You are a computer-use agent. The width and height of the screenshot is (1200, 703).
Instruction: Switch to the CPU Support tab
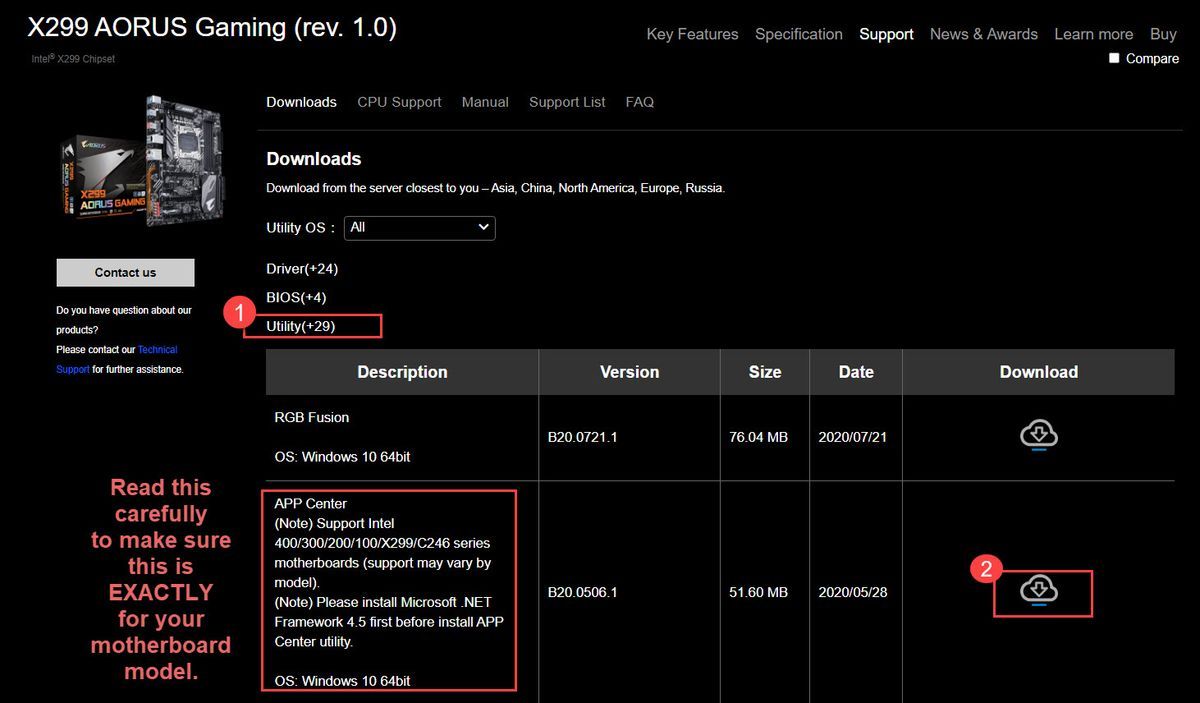point(399,102)
